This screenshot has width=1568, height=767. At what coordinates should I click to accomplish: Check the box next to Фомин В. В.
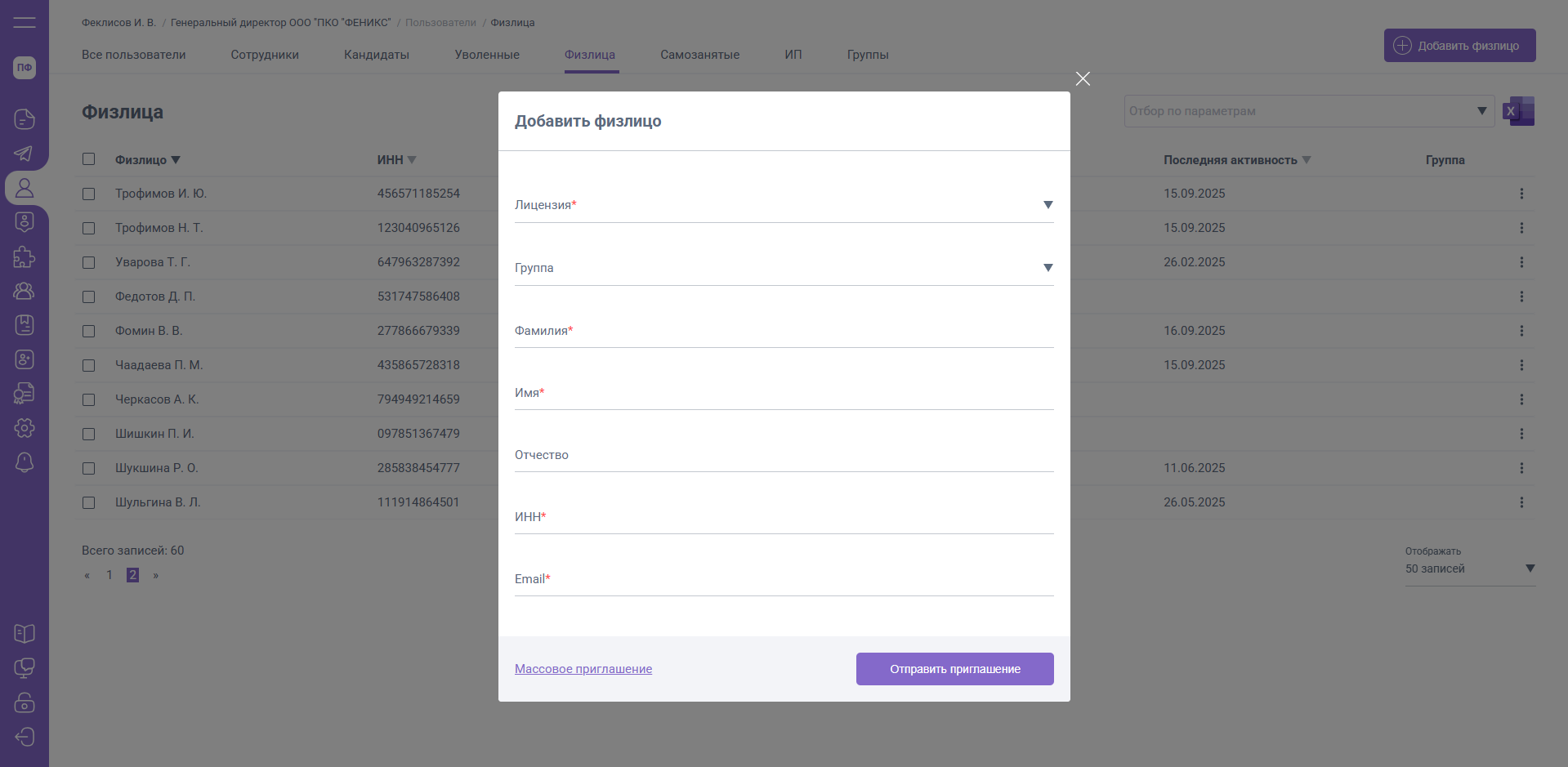(89, 332)
